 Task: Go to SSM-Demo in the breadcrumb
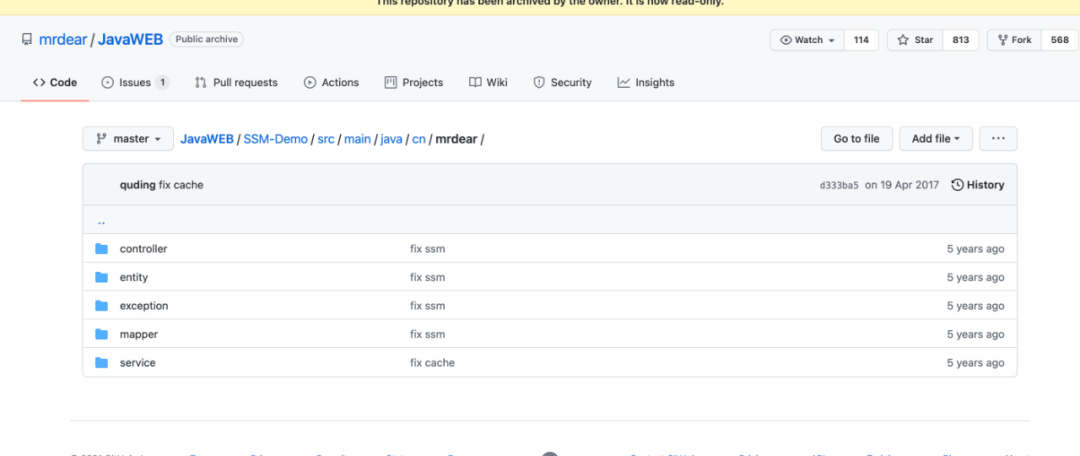point(276,138)
